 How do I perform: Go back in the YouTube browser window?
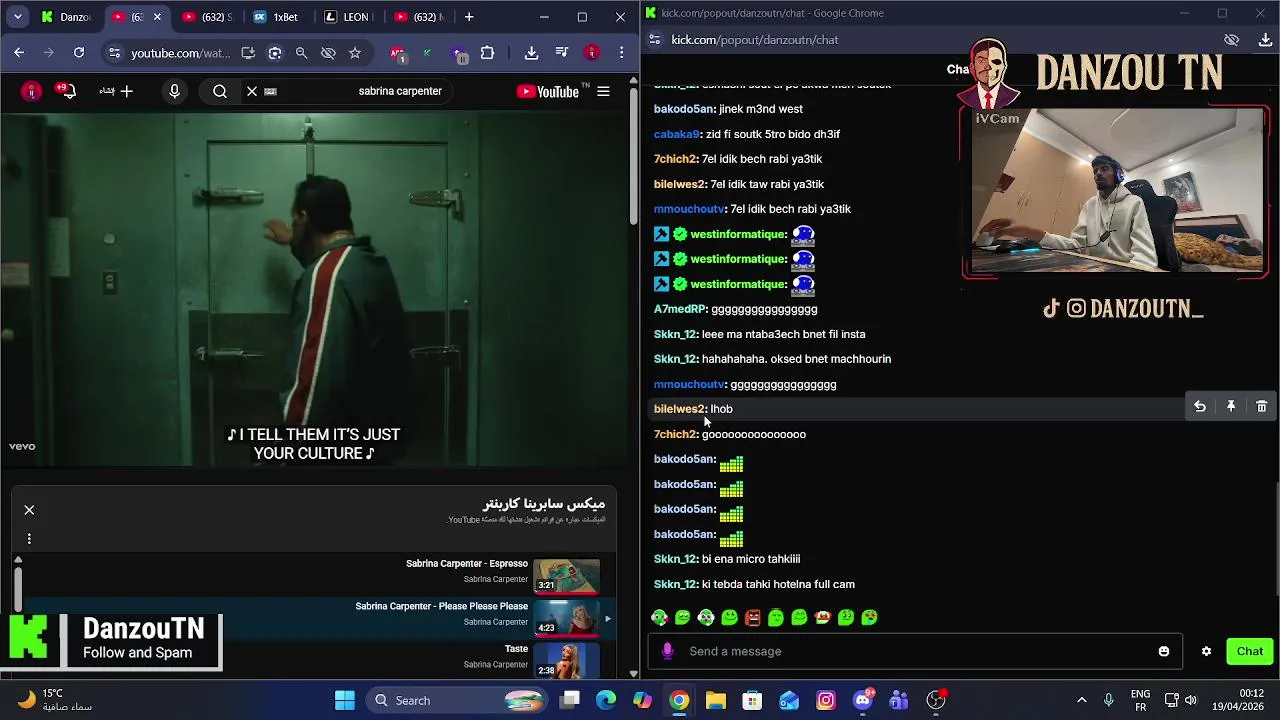tap(19, 53)
